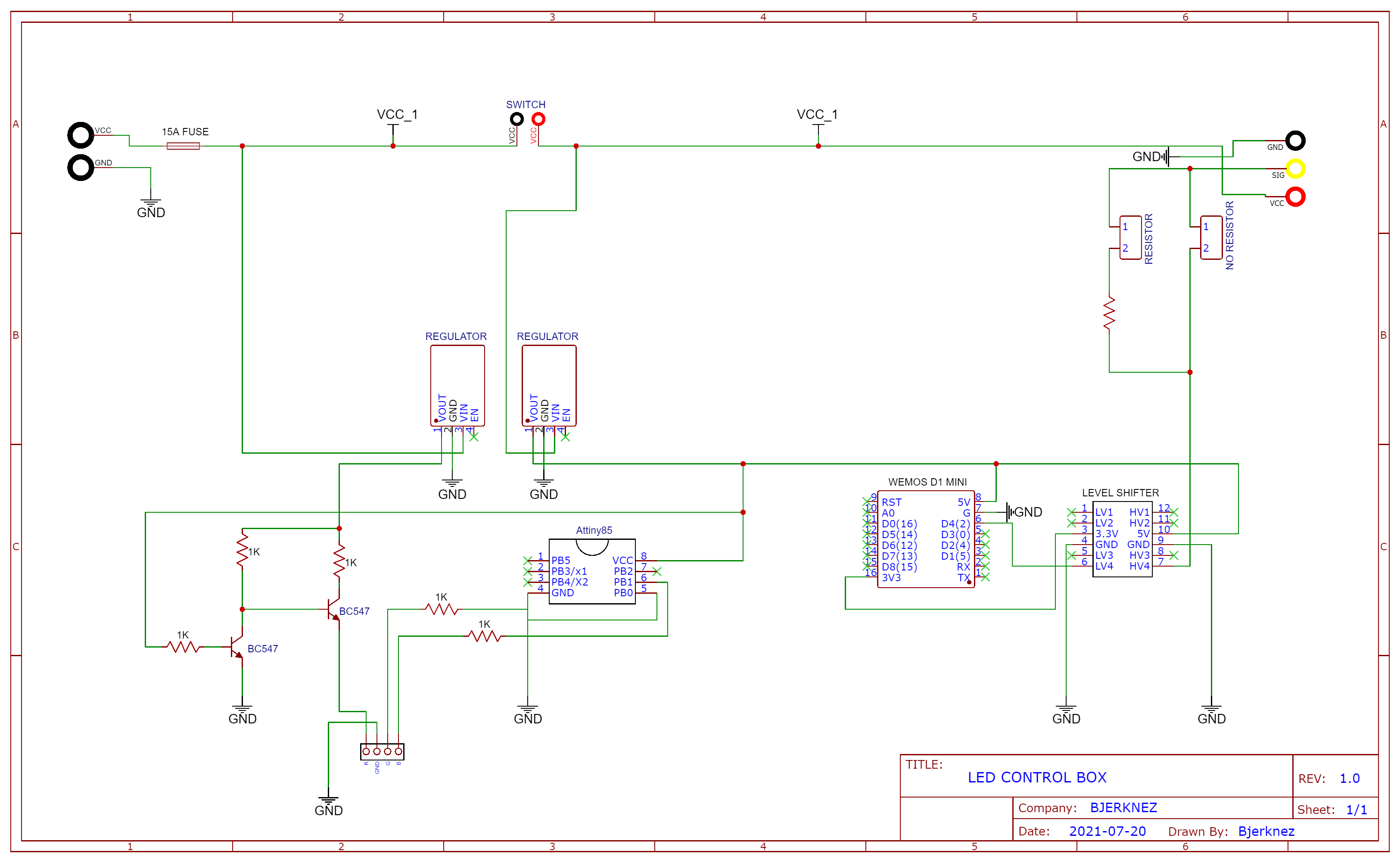Select the Attiny85 chip body
This screenshot has width=1400, height=863.
pyautogui.click(x=592, y=571)
